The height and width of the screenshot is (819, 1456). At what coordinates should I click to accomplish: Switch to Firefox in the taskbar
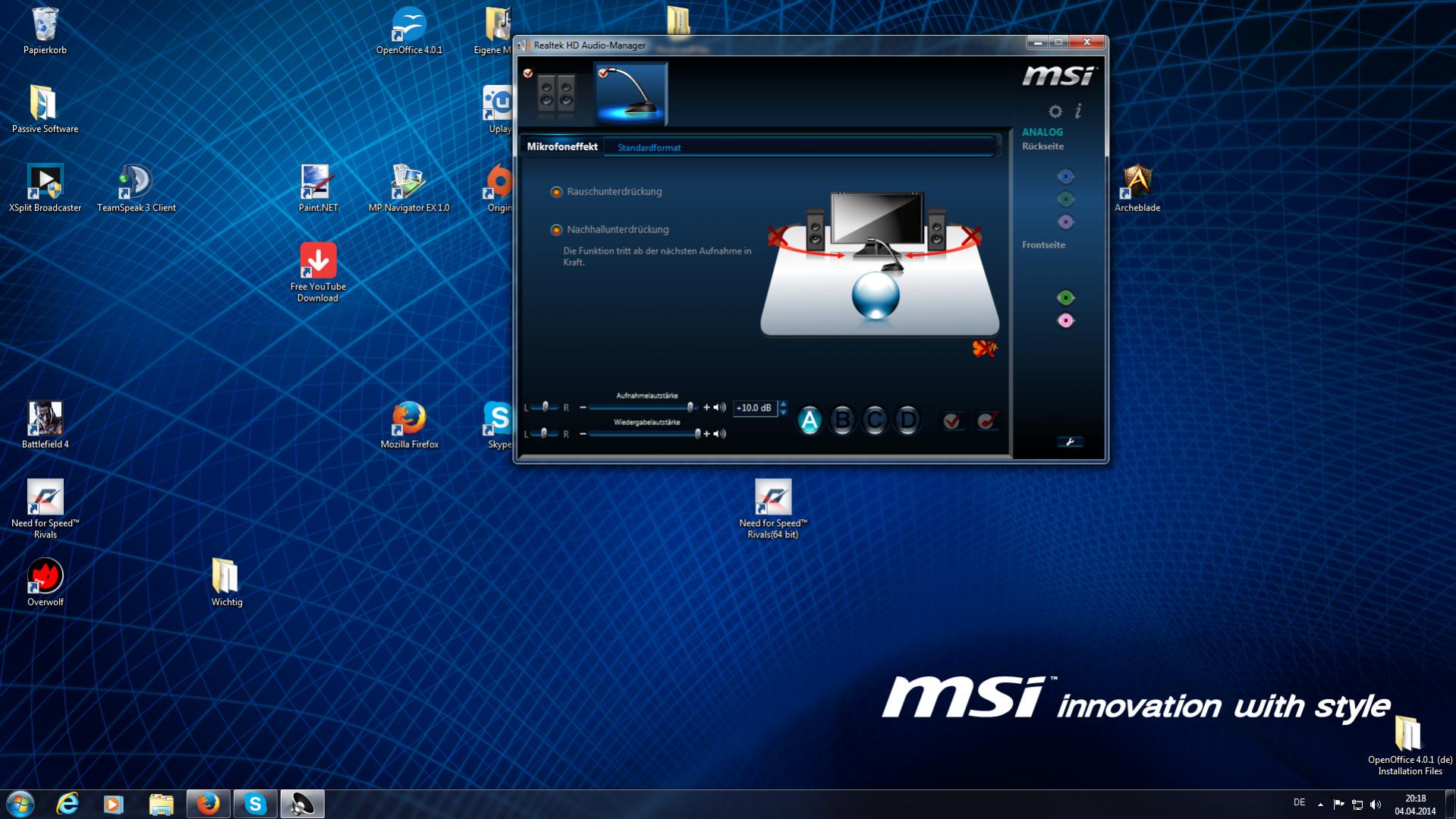click(x=208, y=804)
